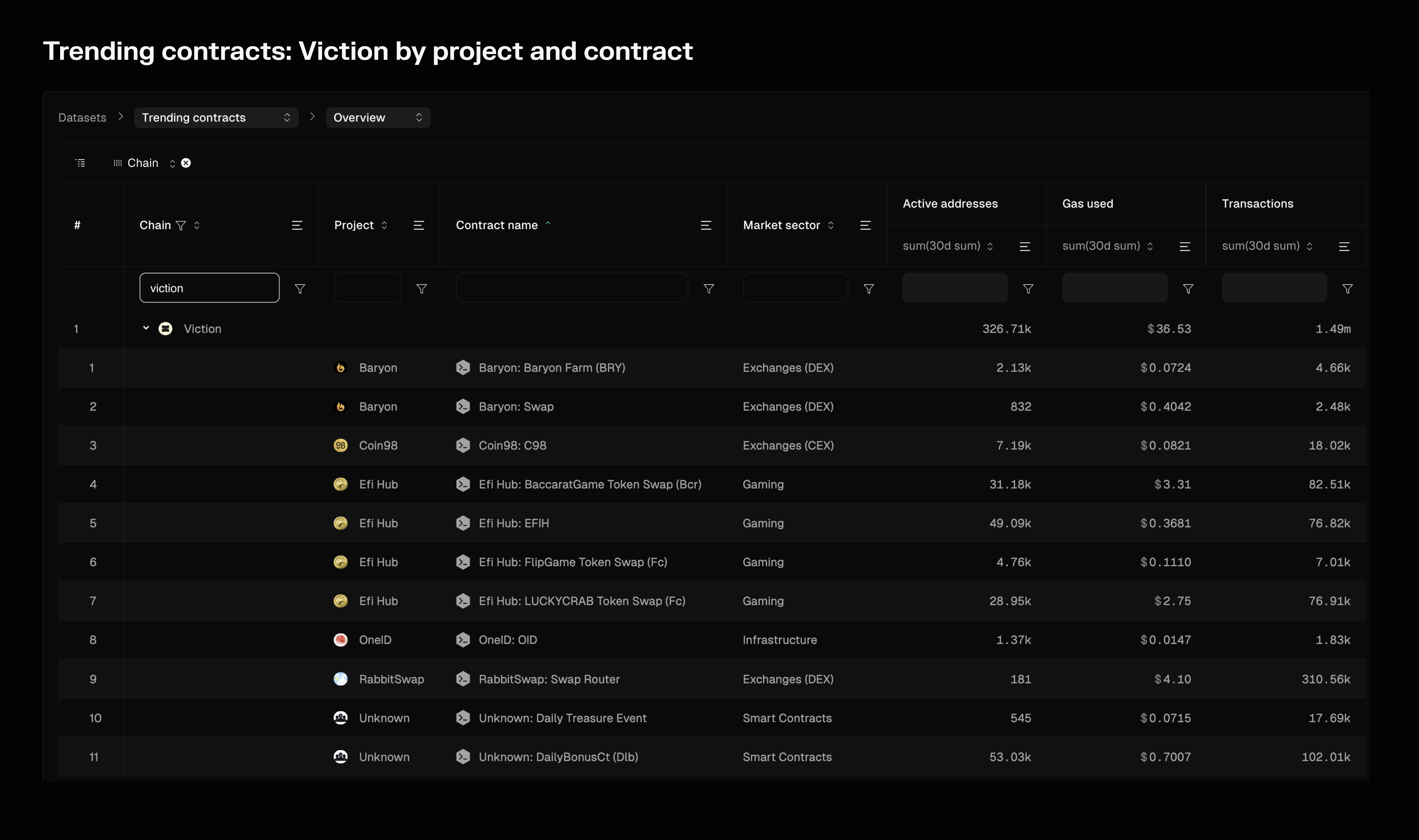The image size is (1419, 840).
Task: Click Contract name column header
Action: tap(497, 225)
